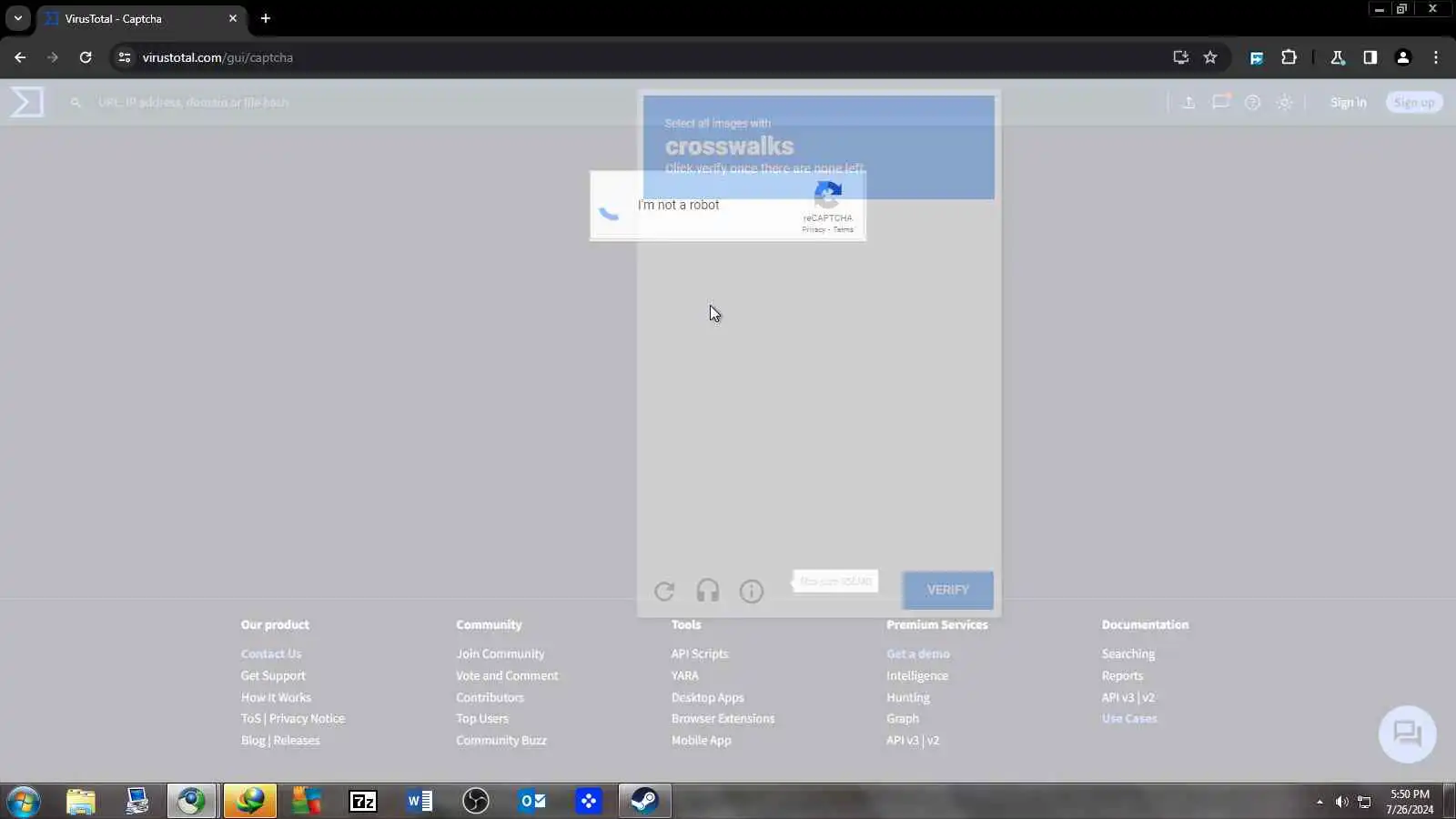Open the Windows Start menu
The height and width of the screenshot is (819, 1456).
[23, 801]
